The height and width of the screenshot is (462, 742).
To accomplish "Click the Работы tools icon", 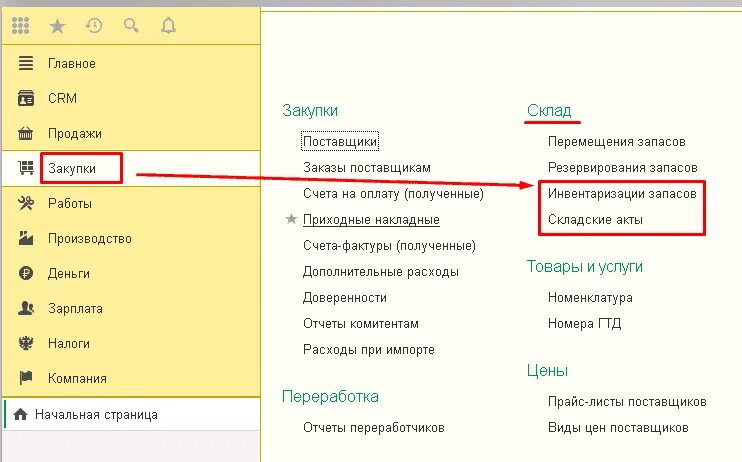I will click(x=26, y=203).
